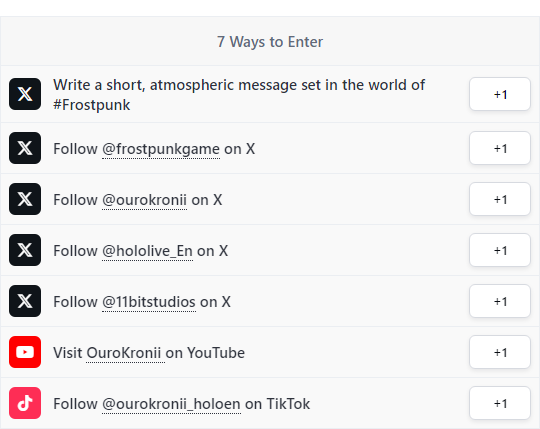The height and width of the screenshot is (429, 540).
Task: Click +1 button for the Frostpunk message entry
Action: point(500,94)
